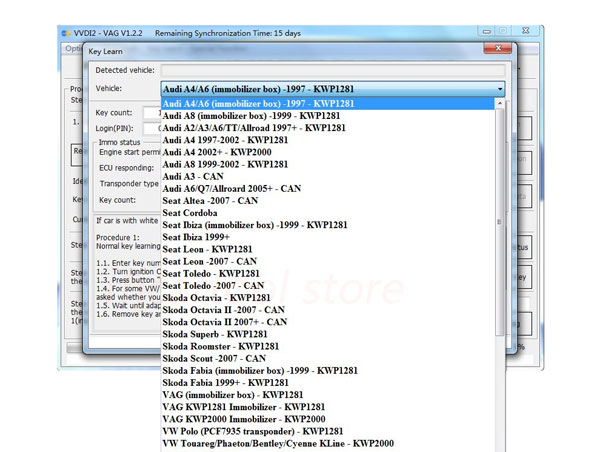The height and width of the screenshot is (452, 600).
Task: Click the dropdown list scrollbar up arrow
Action: (x=499, y=104)
